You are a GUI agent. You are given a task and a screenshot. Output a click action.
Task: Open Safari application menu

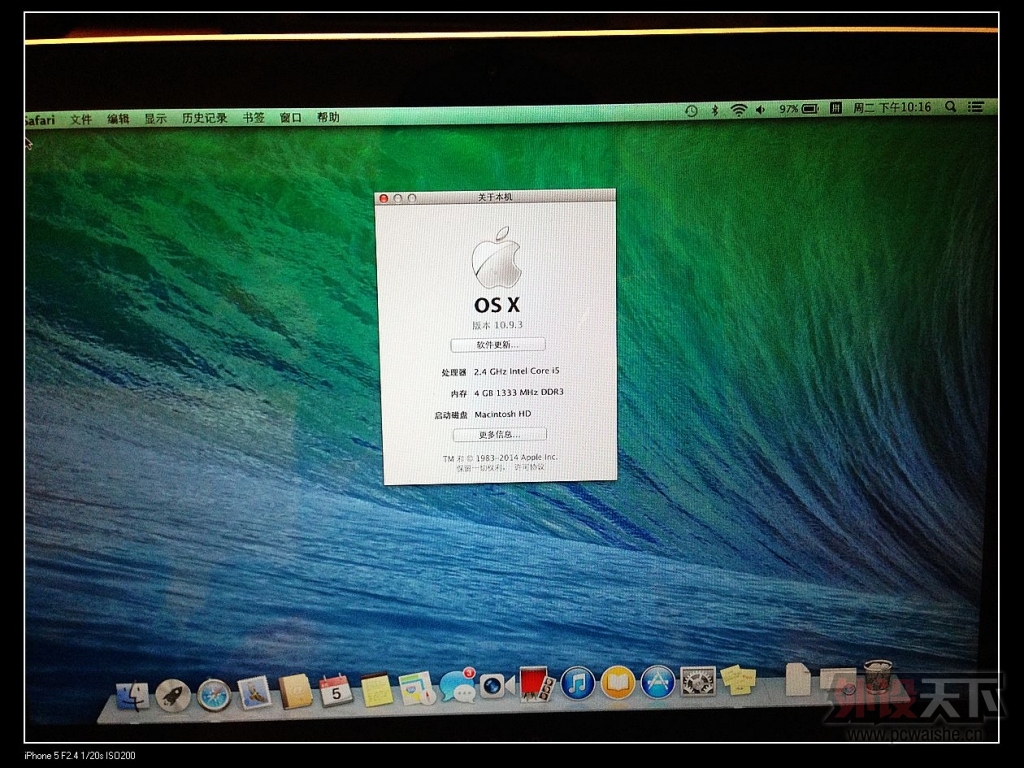click(x=40, y=120)
